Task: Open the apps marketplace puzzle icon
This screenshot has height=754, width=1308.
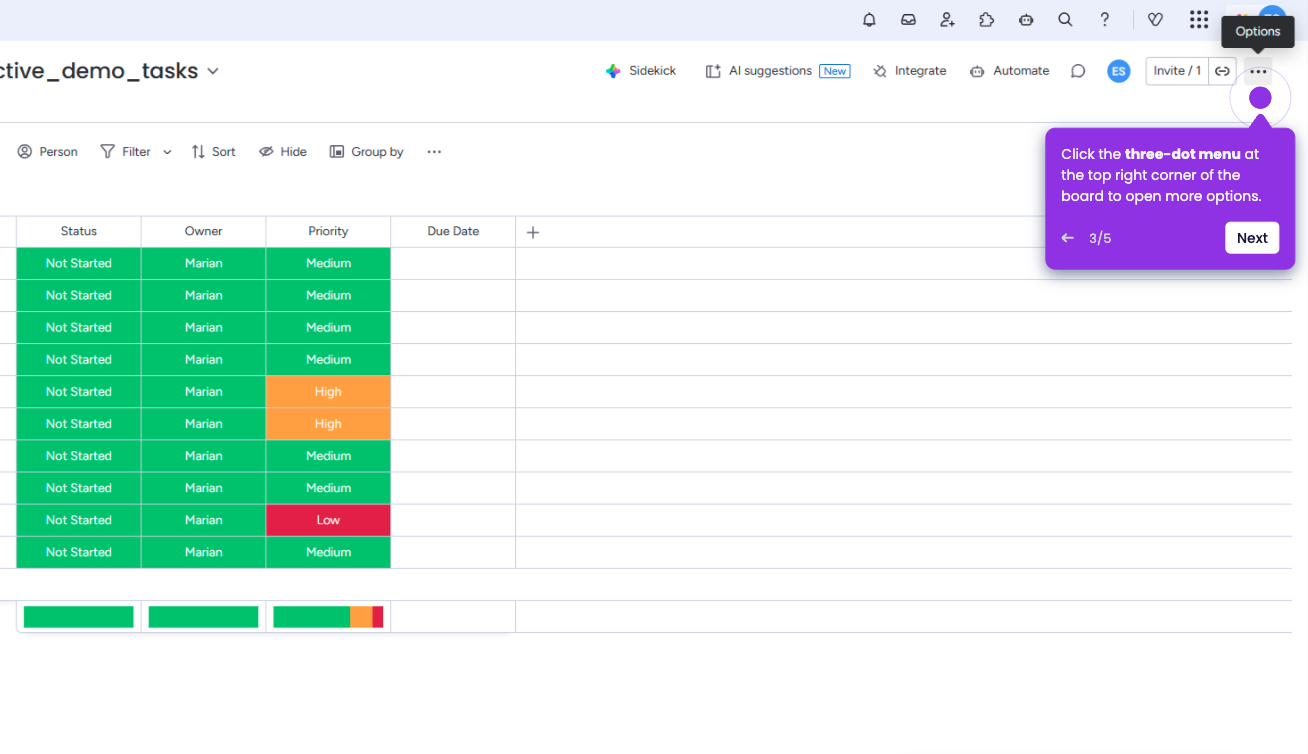Action: (987, 19)
